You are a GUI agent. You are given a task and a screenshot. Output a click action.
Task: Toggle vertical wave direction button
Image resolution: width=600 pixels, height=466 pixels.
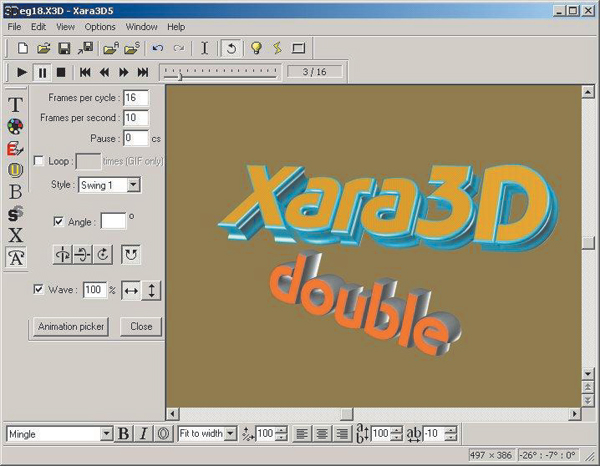coord(152,290)
